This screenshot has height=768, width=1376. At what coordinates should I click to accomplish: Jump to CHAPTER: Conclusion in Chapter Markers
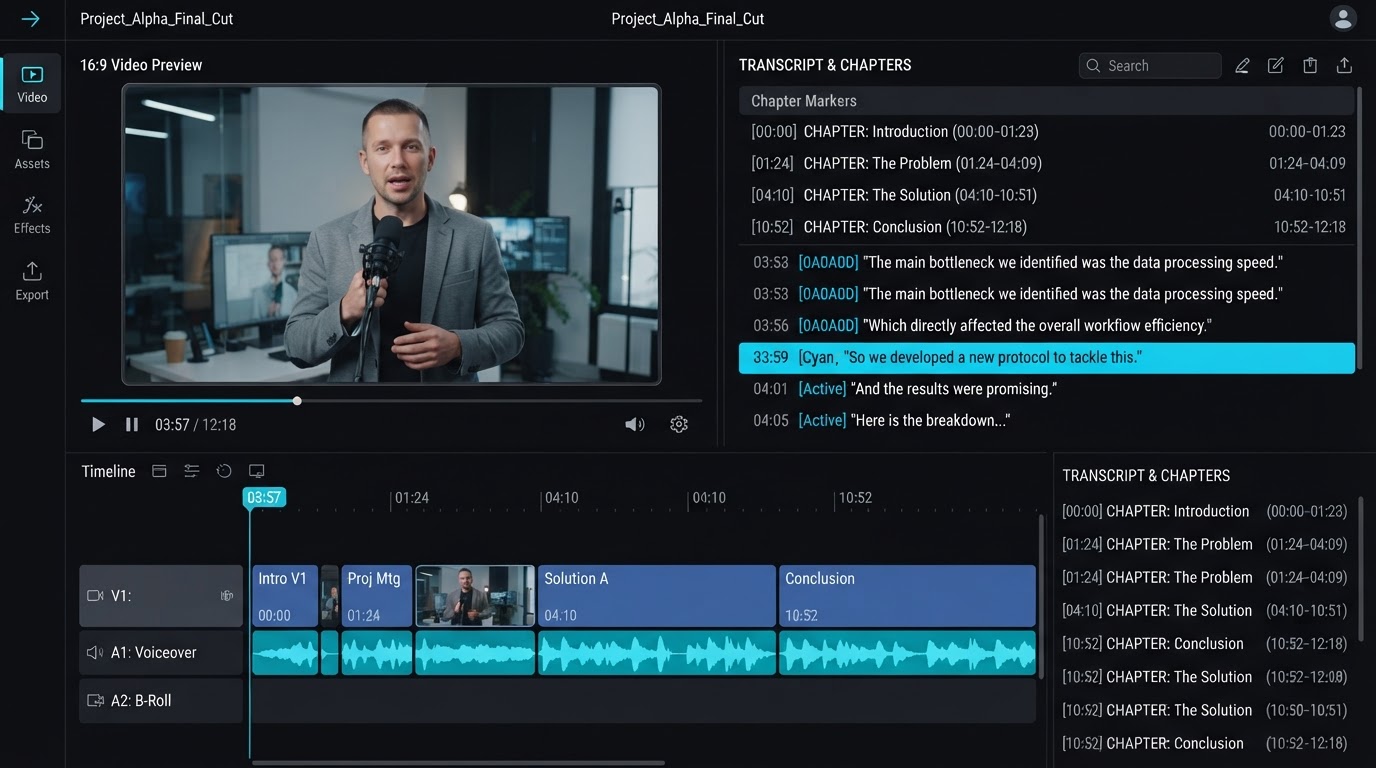1047,228
